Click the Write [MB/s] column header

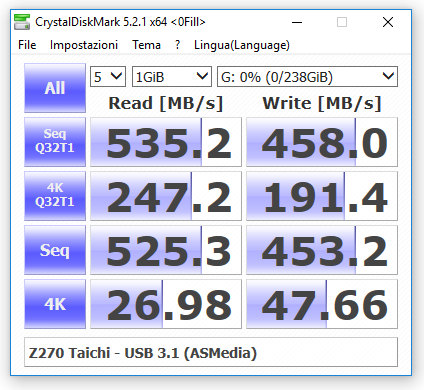click(x=322, y=103)
